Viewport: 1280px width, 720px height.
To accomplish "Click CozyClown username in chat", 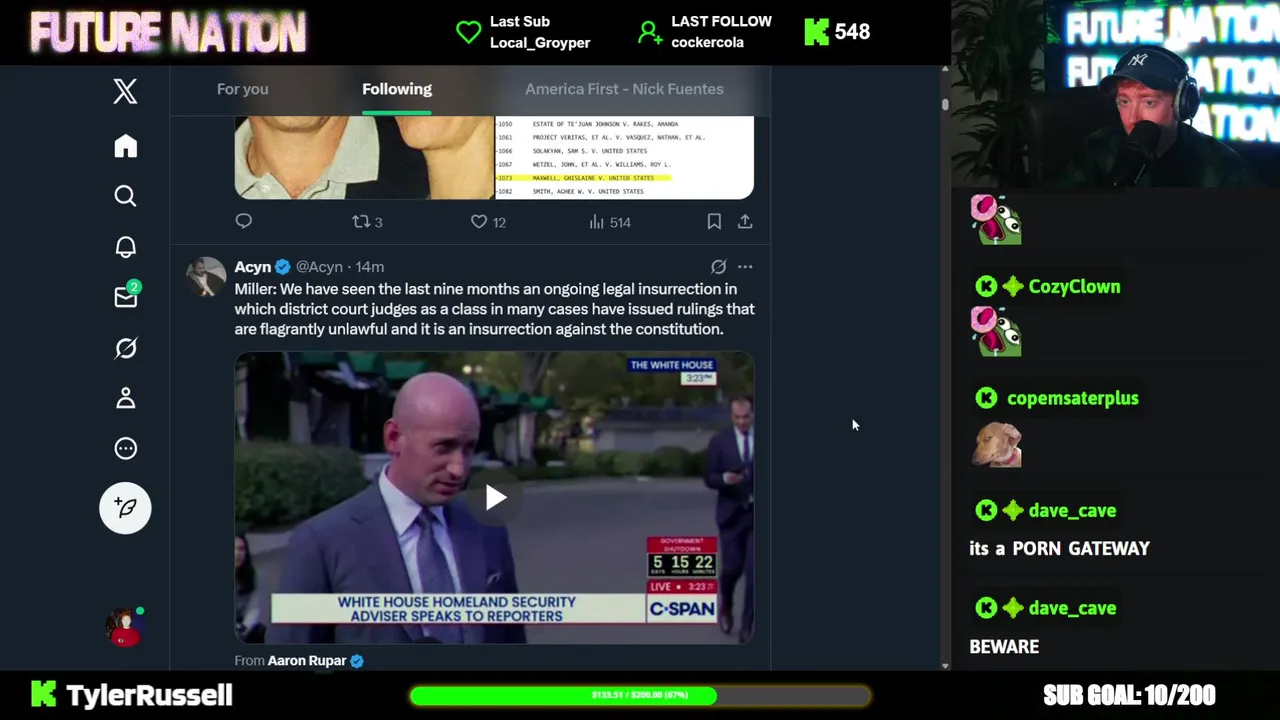I will 1074,287.
